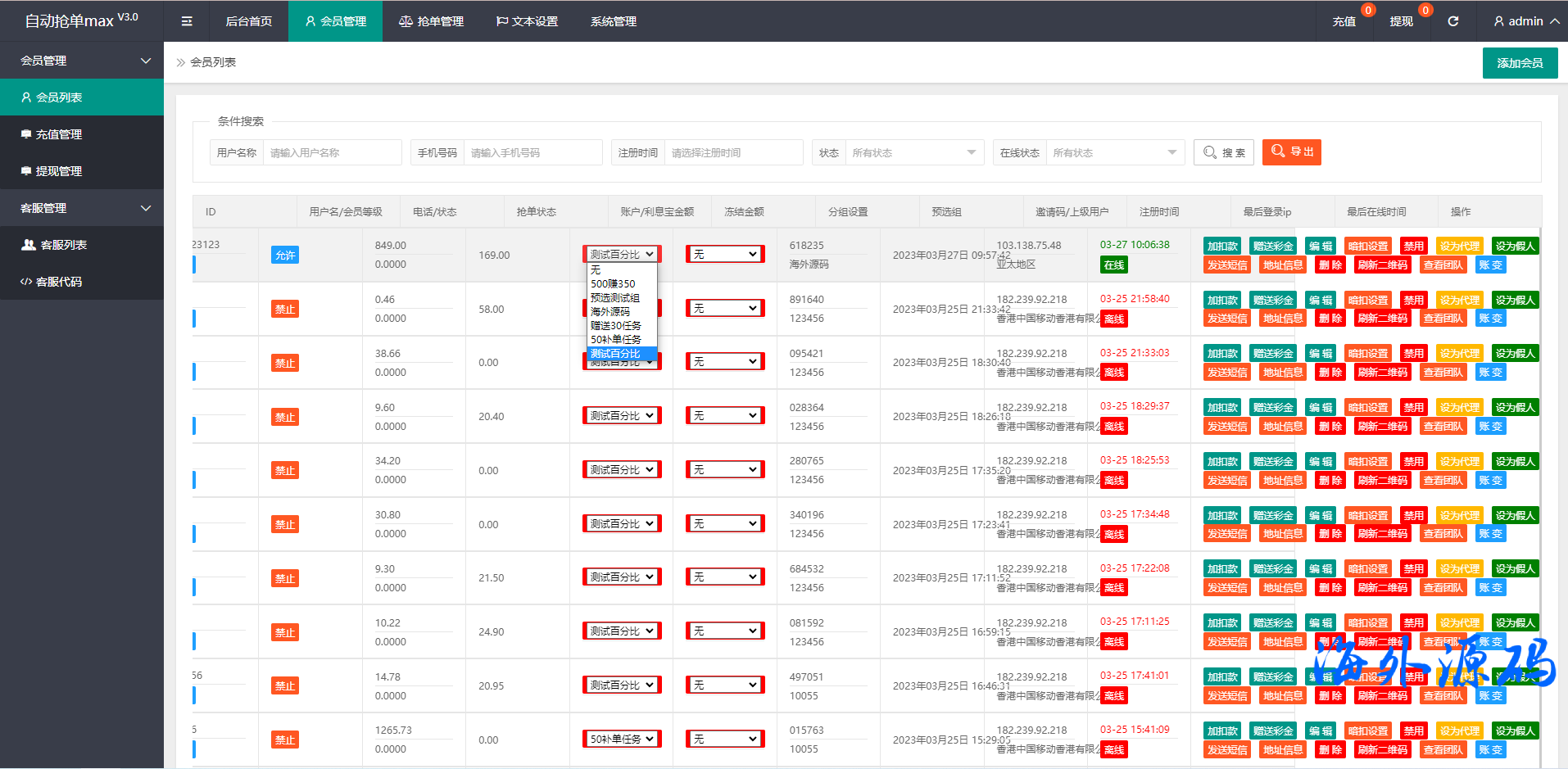Click the 搜索 magnifier button
The image size is (1568, 769).
[x=1223, y=152]
